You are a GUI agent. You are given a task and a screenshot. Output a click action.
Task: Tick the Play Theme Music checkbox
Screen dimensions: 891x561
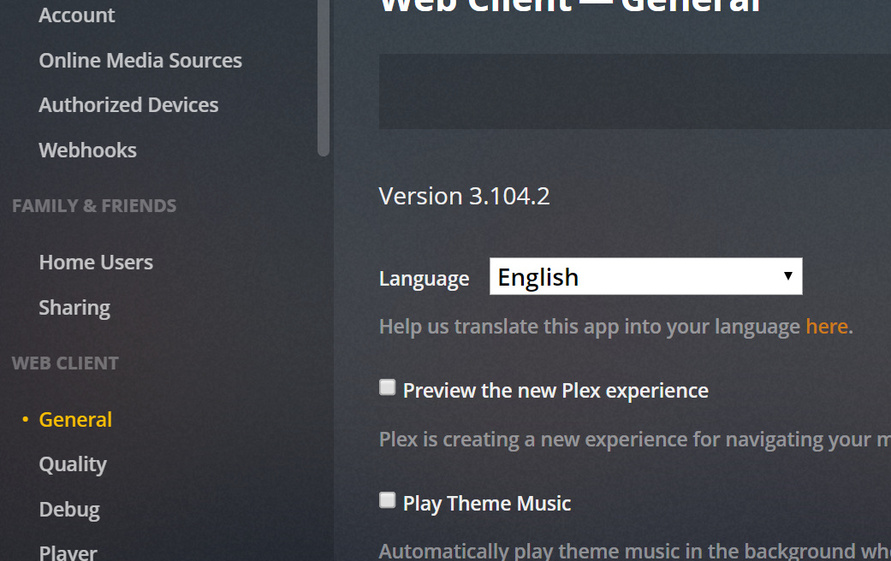(387, 501)
